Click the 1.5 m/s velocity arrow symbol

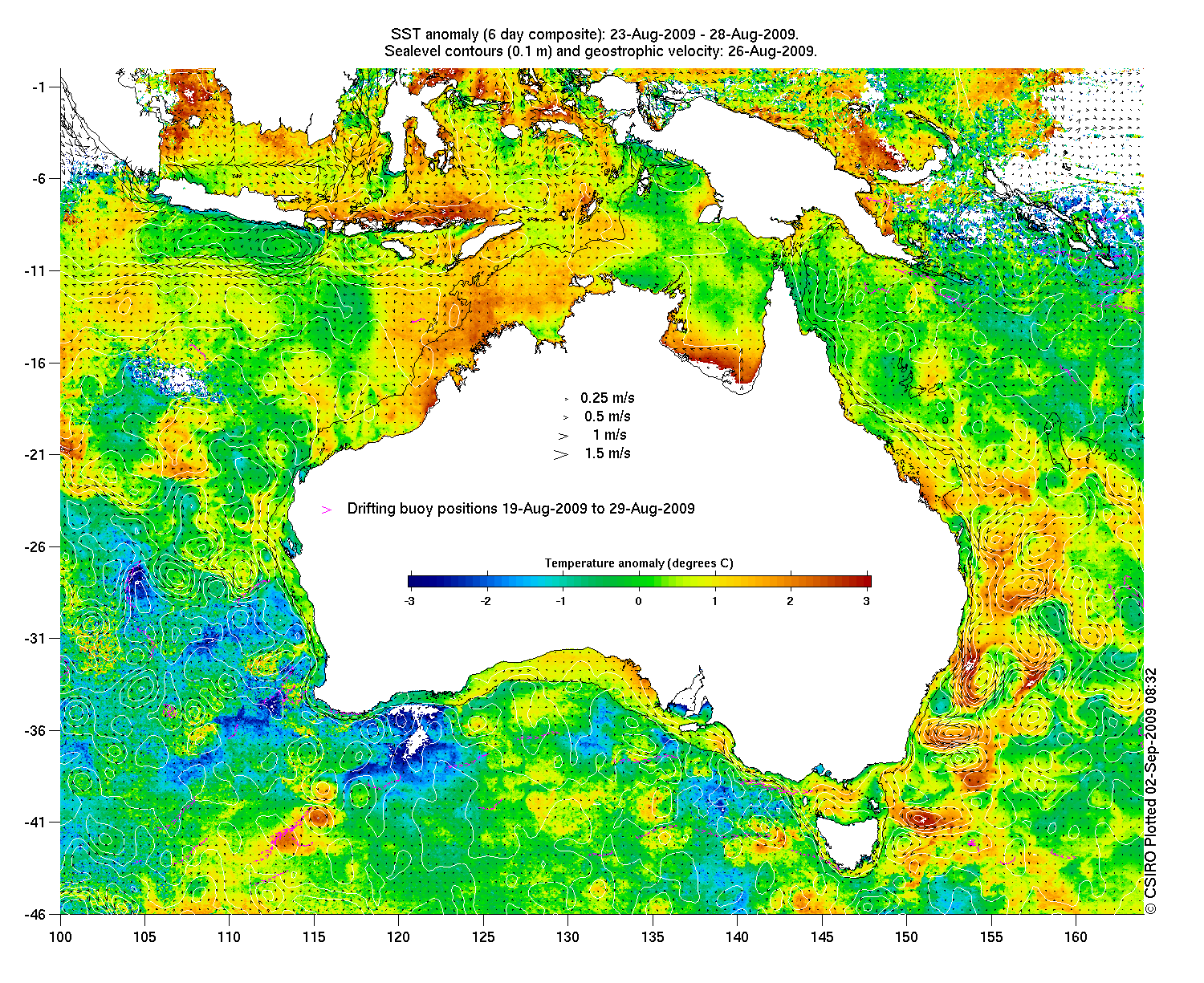coord(561,454)
